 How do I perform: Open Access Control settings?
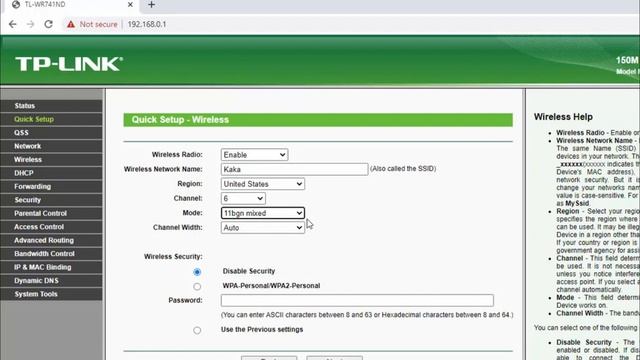(x=51, y=227)
